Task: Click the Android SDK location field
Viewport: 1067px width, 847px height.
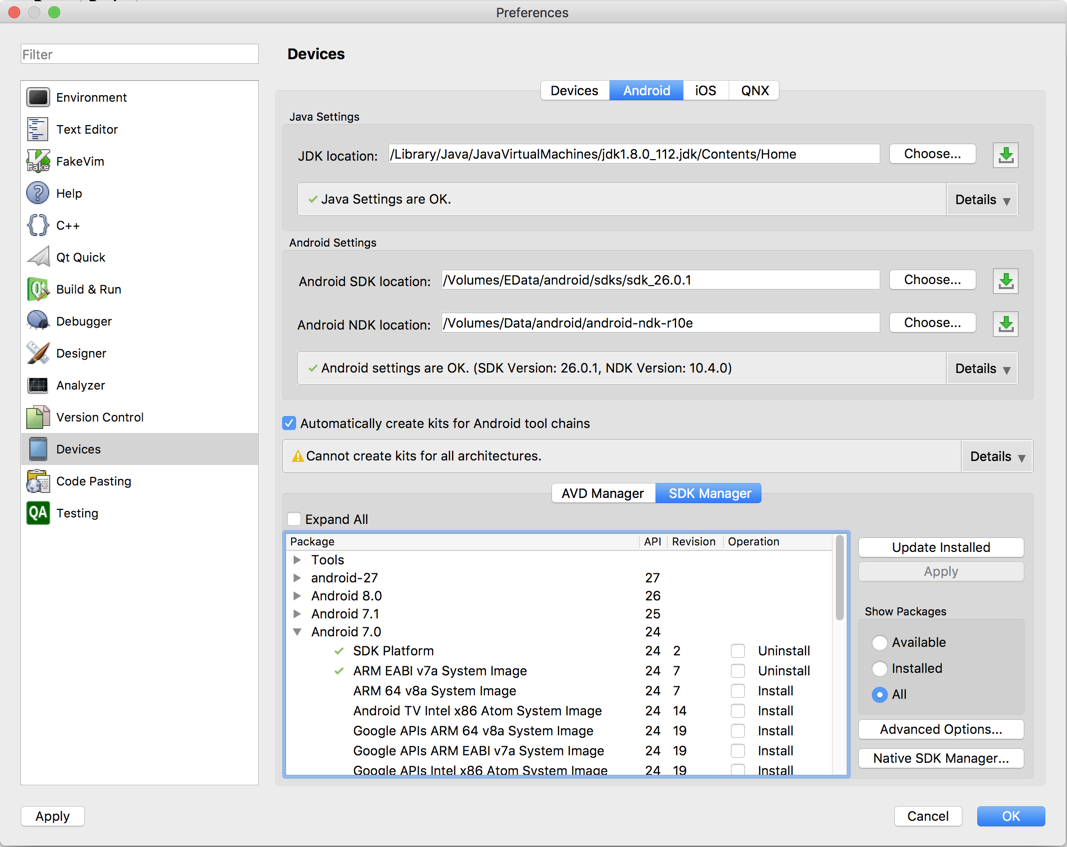Action: coord(660,281)
